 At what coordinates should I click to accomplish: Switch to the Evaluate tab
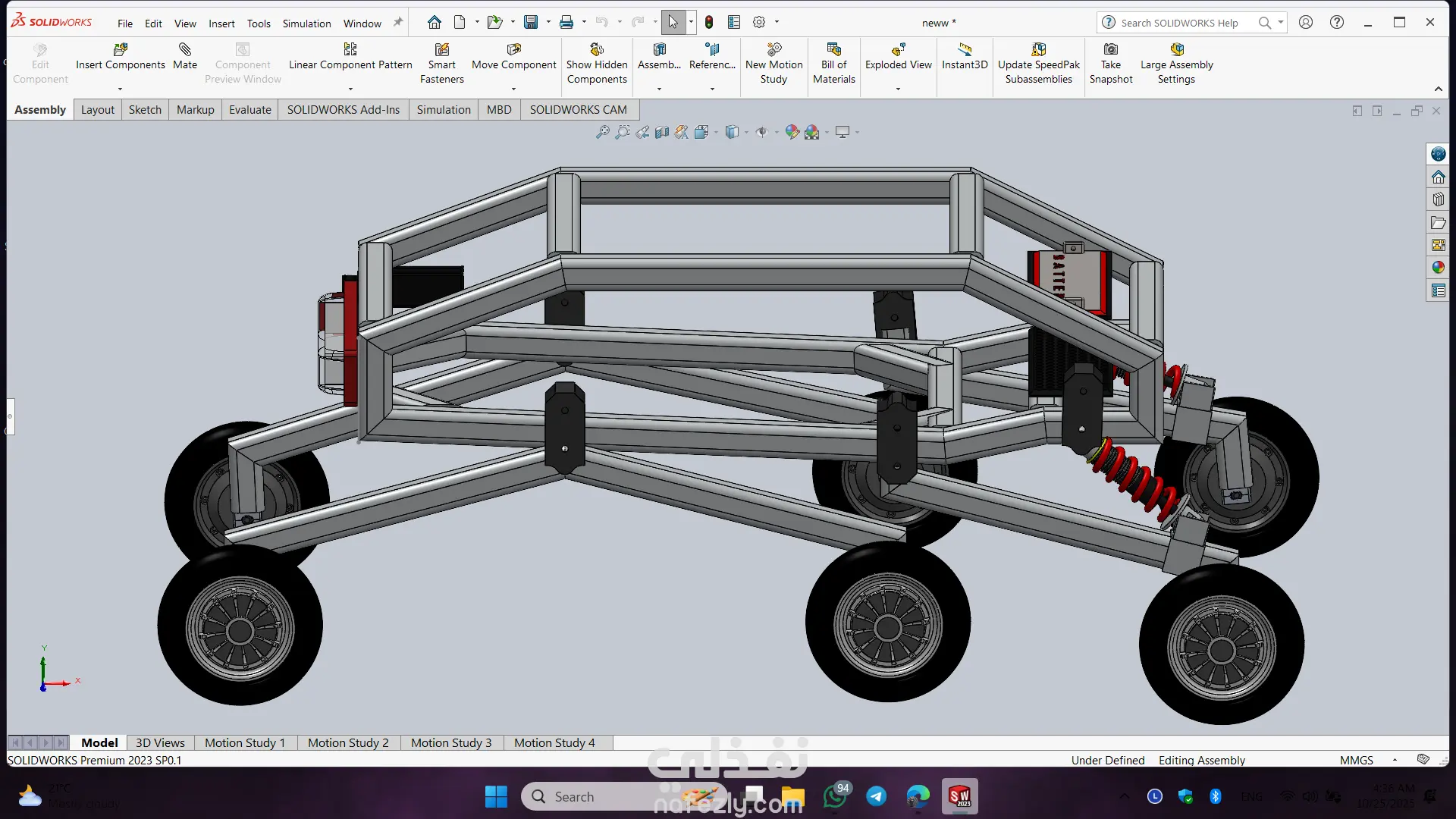tap(249, 110)
